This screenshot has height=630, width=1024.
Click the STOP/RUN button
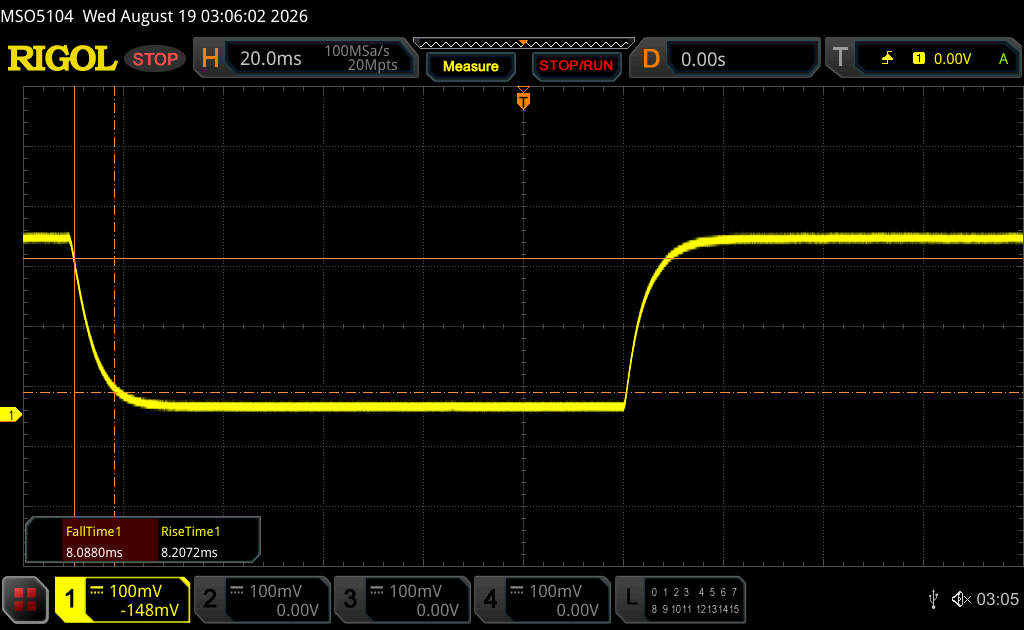(x=576, y=66)
